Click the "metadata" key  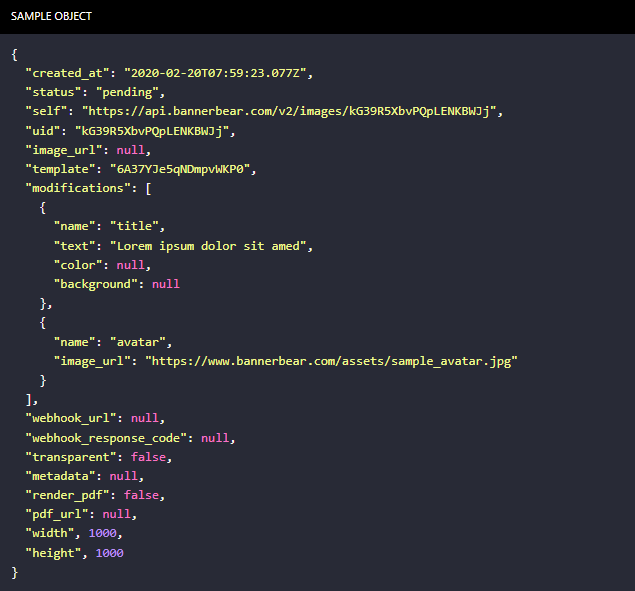61,476
